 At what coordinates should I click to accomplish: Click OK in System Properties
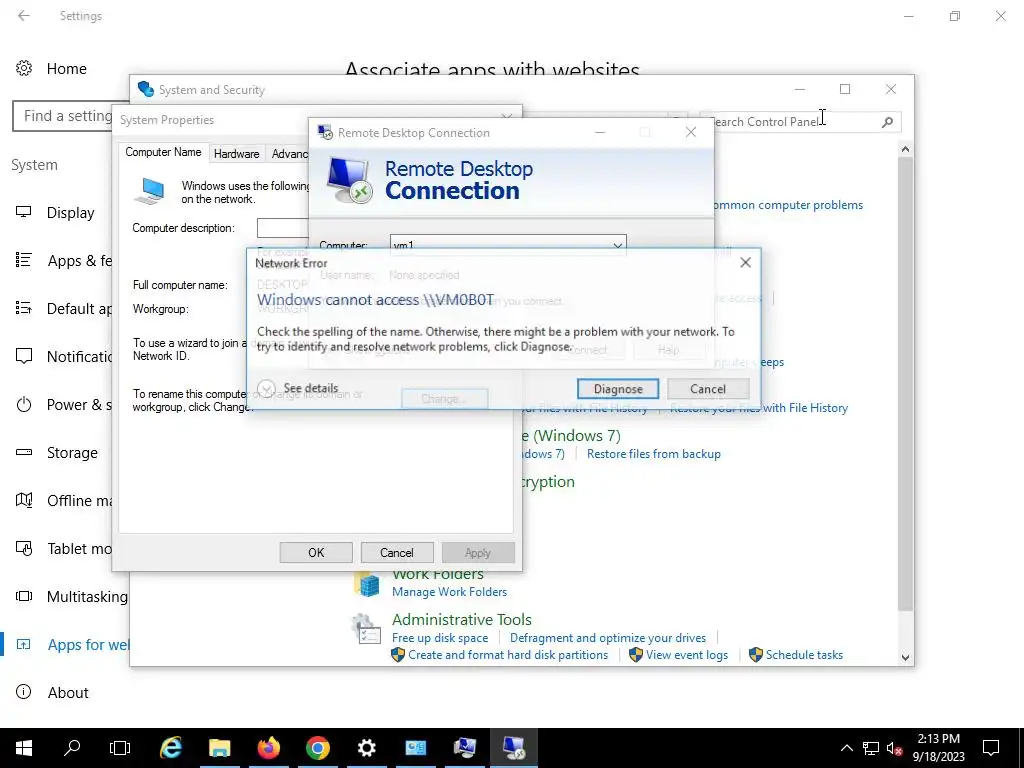point(316,552)
